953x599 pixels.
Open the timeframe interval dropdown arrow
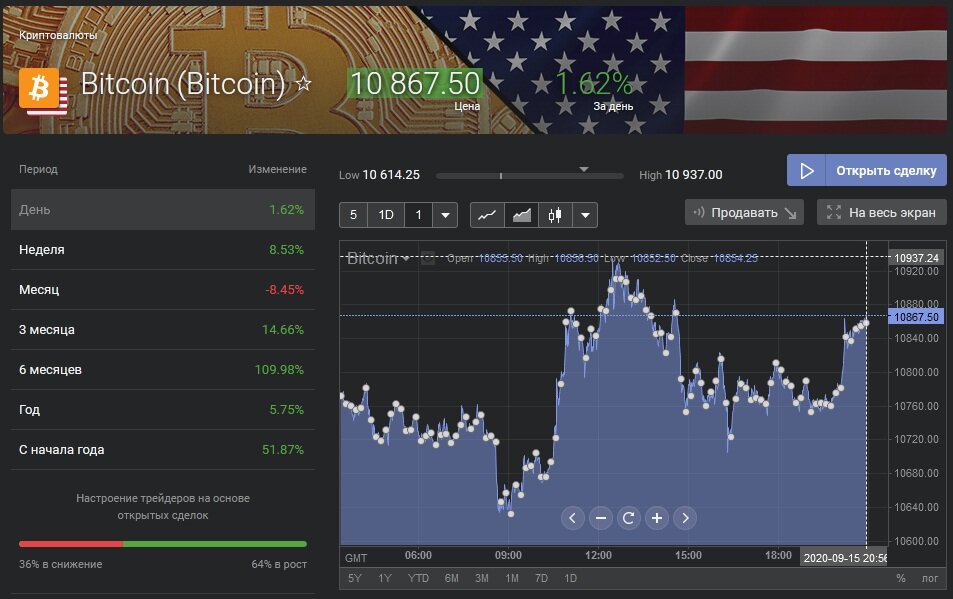pyautogui.click(x=445, y=215)
